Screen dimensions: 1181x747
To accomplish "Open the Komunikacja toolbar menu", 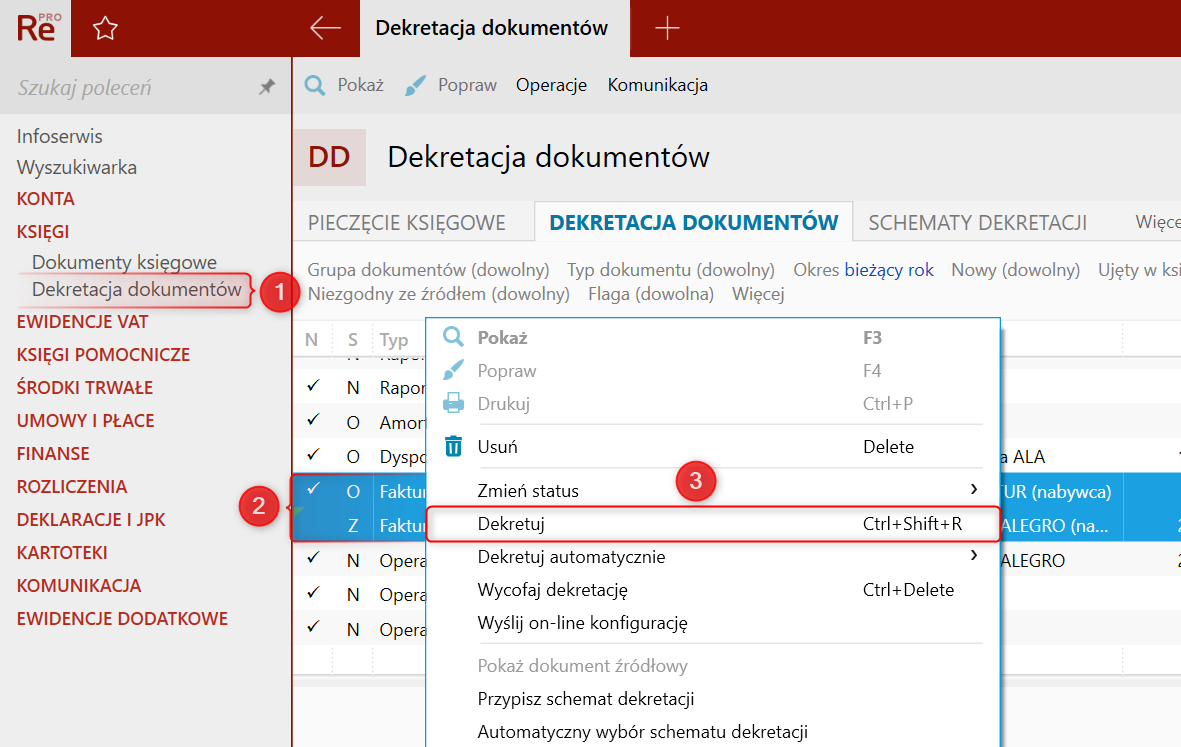I will click(658, 85).
